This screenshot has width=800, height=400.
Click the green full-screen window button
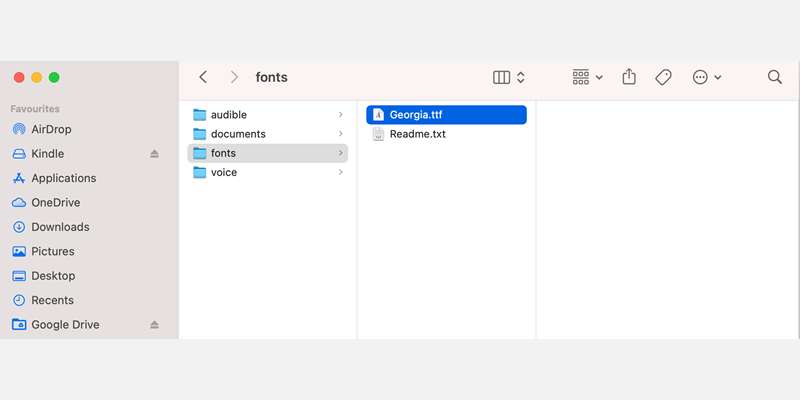tap(54, 77)
